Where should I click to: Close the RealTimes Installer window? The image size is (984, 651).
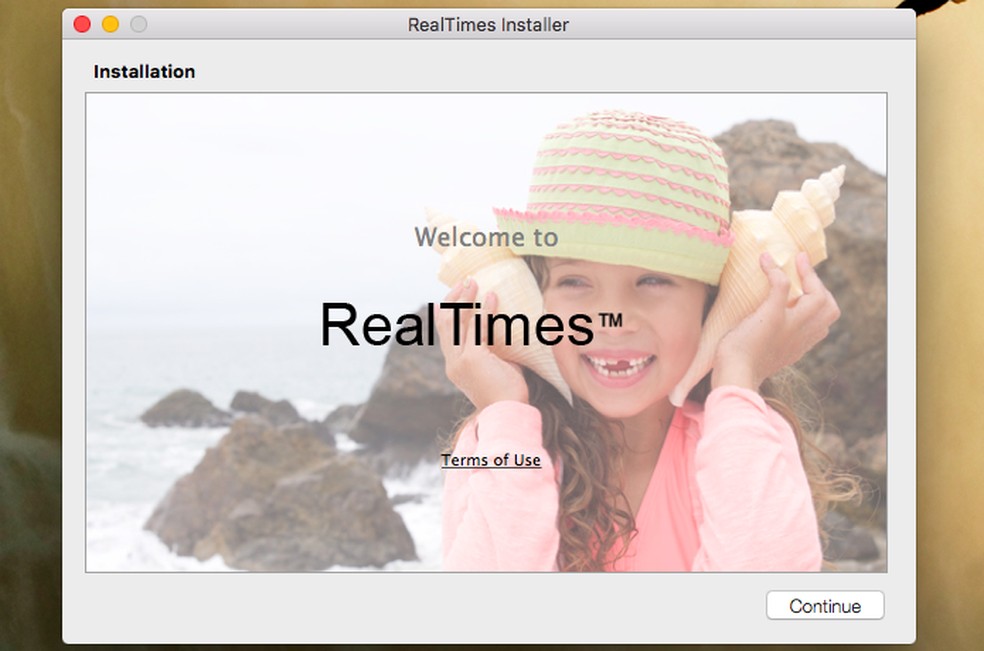pos(81,22)
